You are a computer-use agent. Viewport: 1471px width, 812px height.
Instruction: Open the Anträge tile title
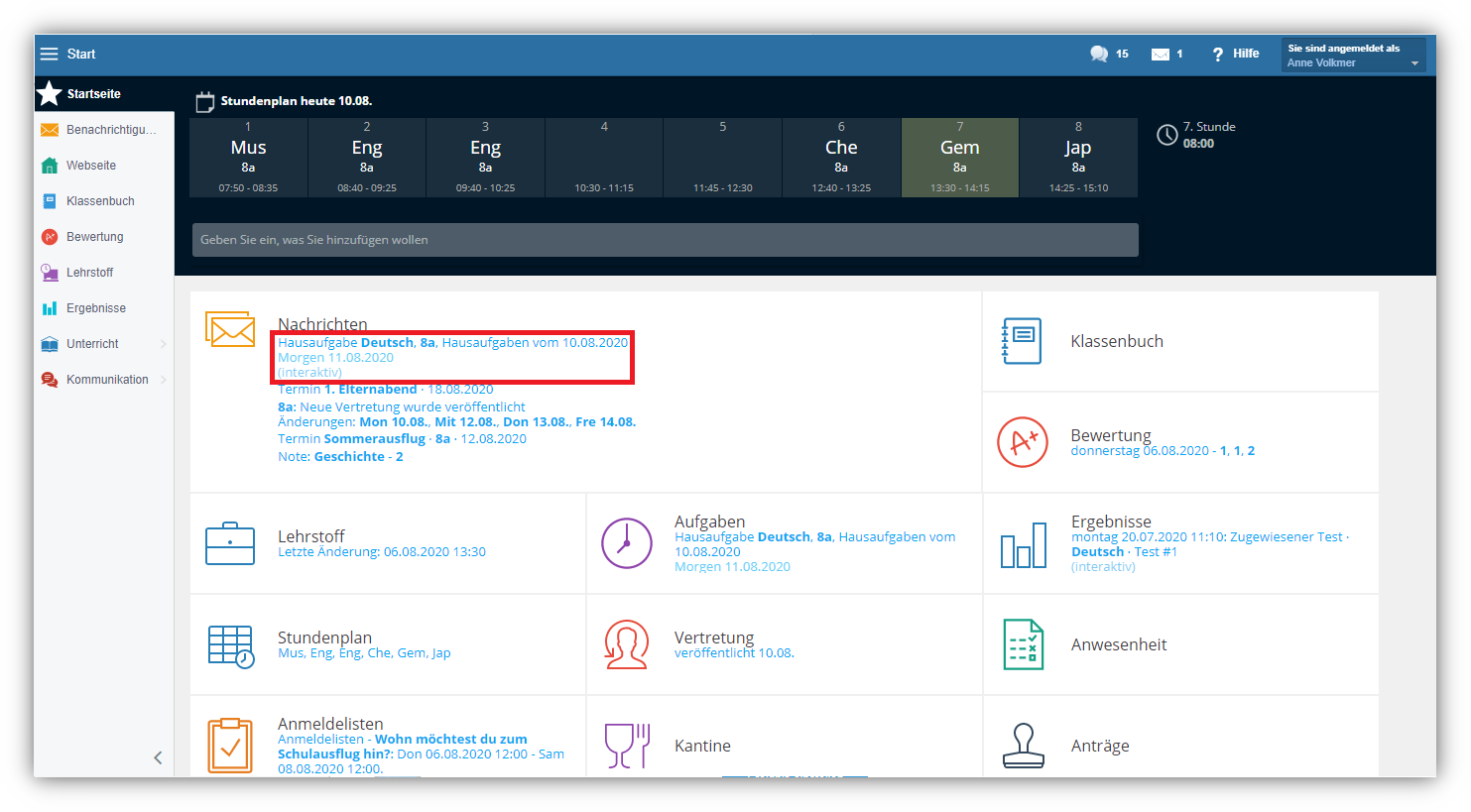pyautogui.click(x=1100, y=746)
